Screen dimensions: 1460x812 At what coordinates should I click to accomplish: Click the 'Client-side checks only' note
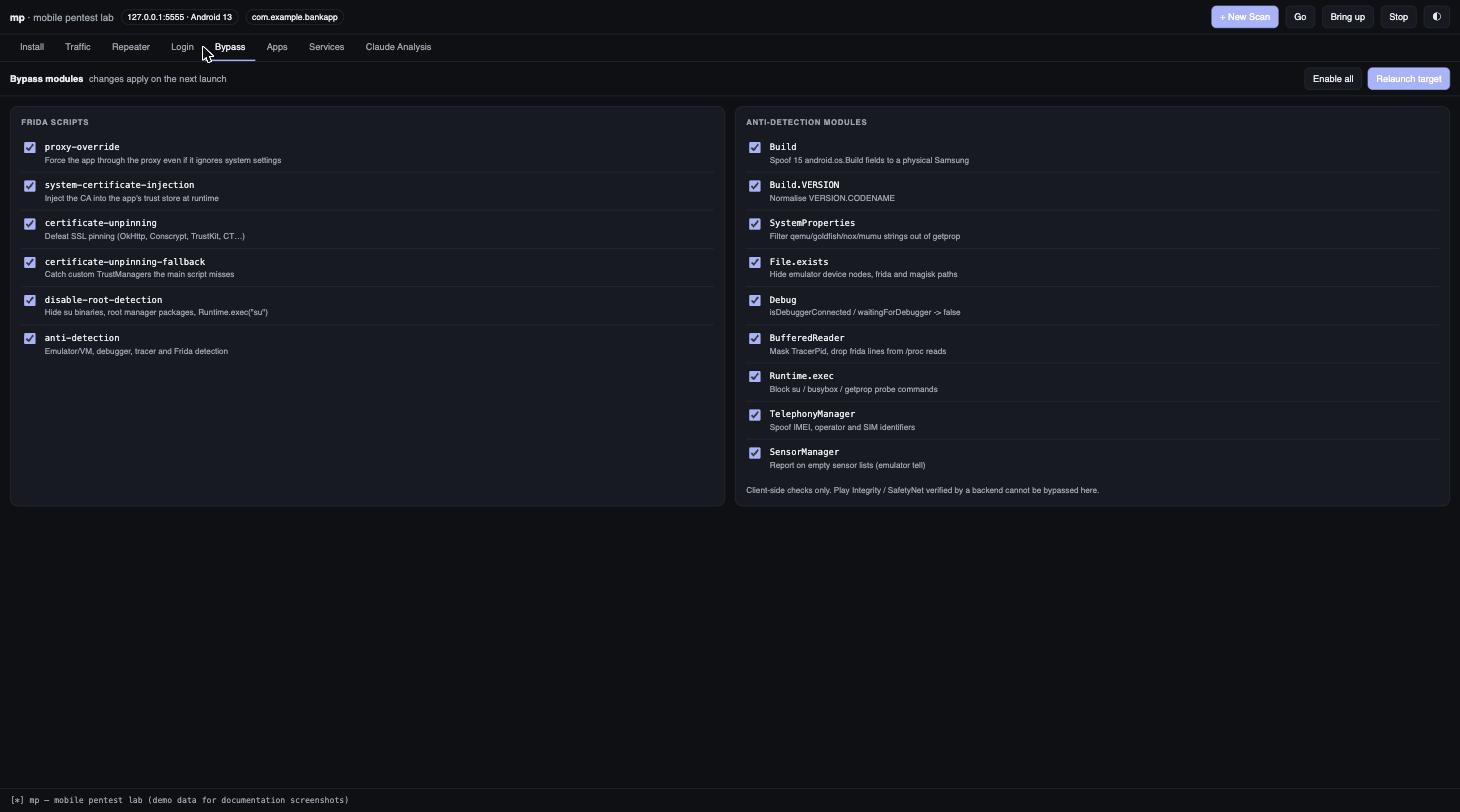click(x=922, y=490)
